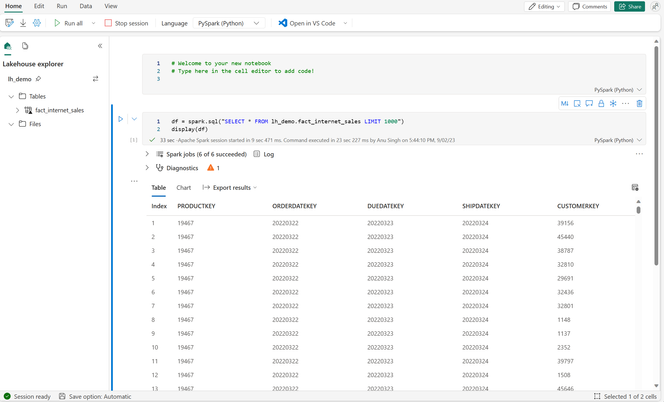Image resolution: width=664 pixels, height=402 pixels.
Task: Open more cell commands ellipsis in cell toolbar
Action: pyautogui.click(x=625, y=103)
